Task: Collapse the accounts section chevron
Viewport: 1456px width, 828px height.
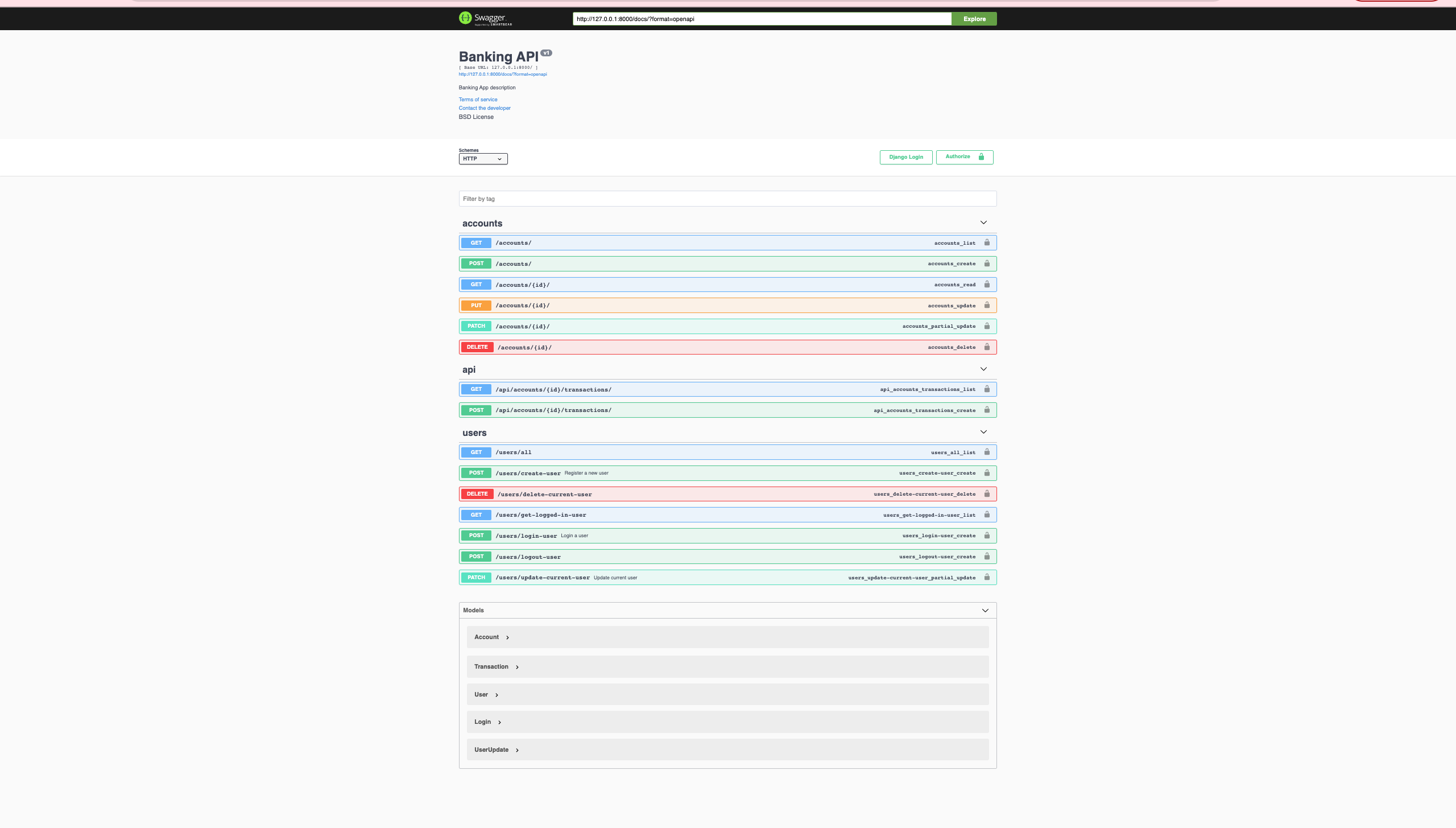Action: (x=983, y=223)
